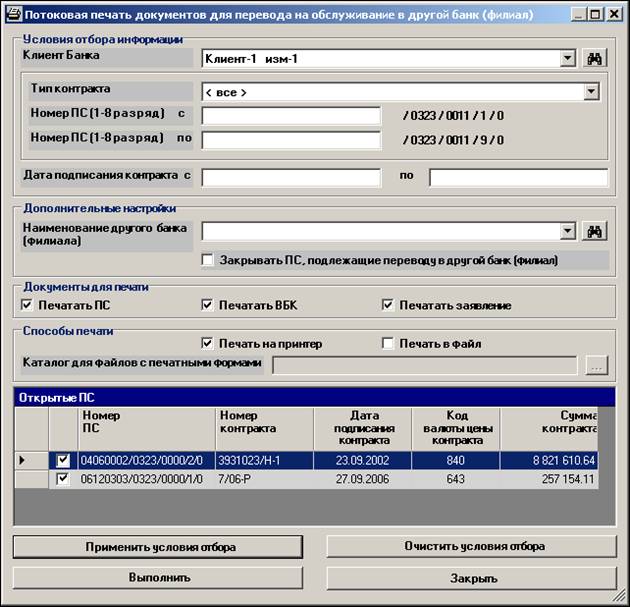Image resolution: width=630 pixels, height=607 pixels.
Task: Toggle the Печатать ВБК checkbox
Action: tap(208, 305)
